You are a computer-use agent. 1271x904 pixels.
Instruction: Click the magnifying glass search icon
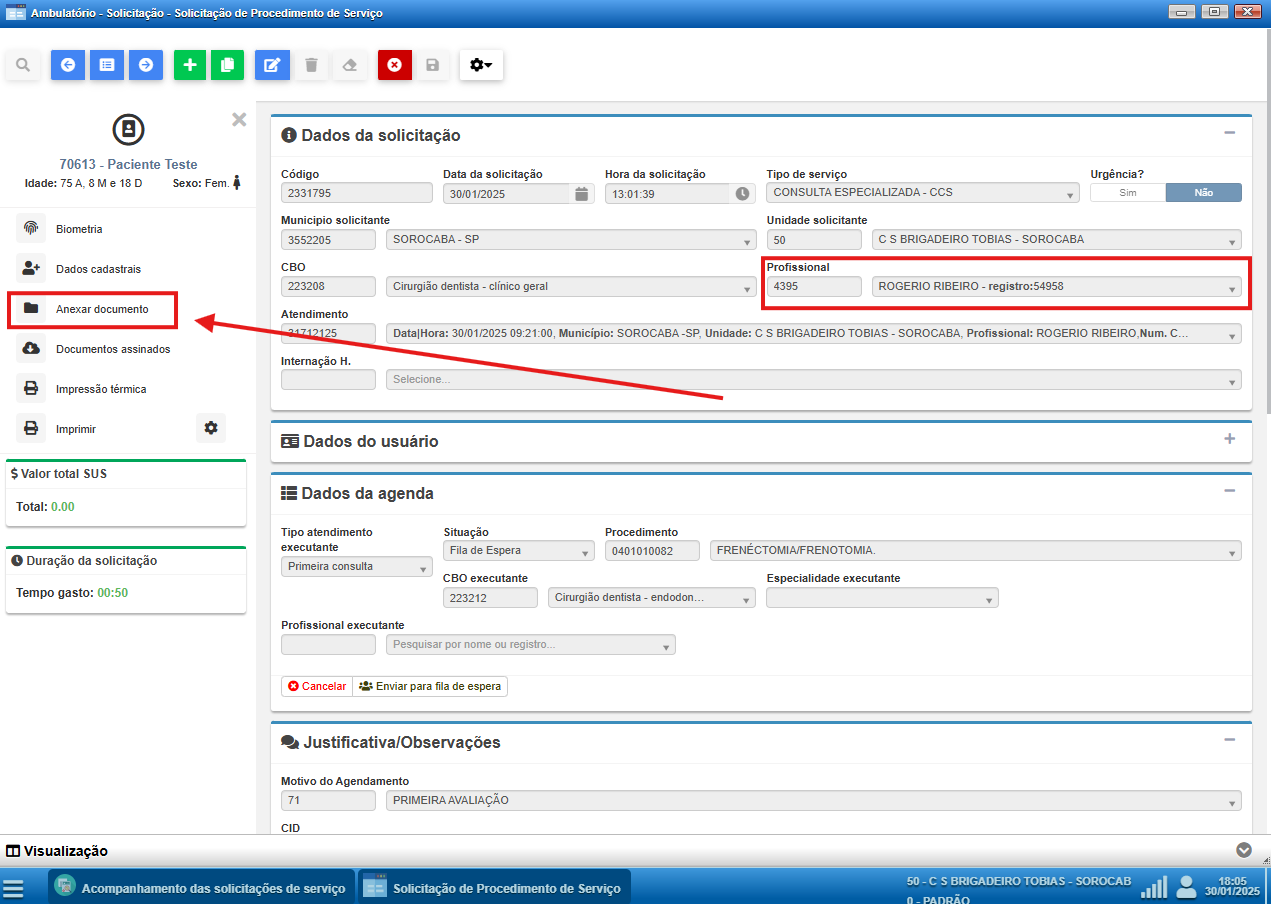22,65
